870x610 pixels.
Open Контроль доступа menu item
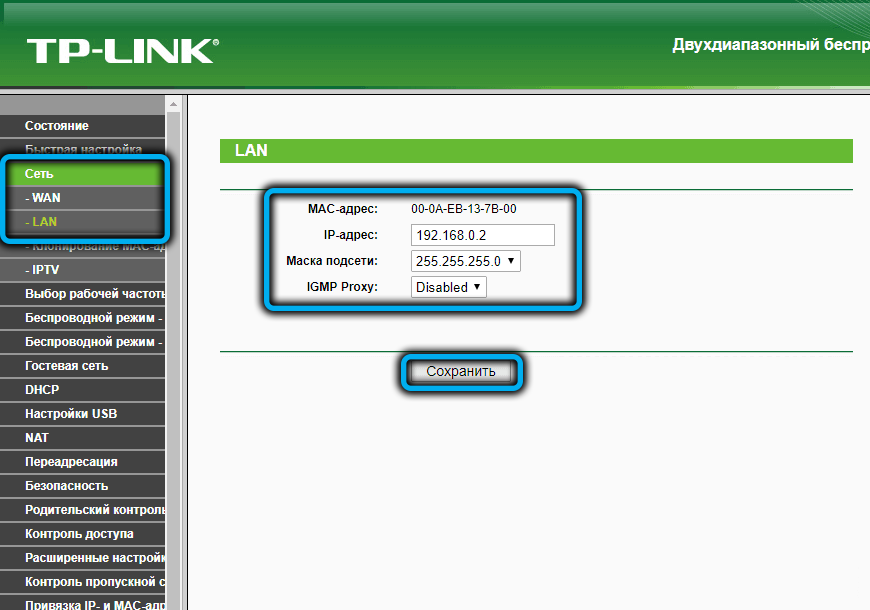click(x=79, y=534)
